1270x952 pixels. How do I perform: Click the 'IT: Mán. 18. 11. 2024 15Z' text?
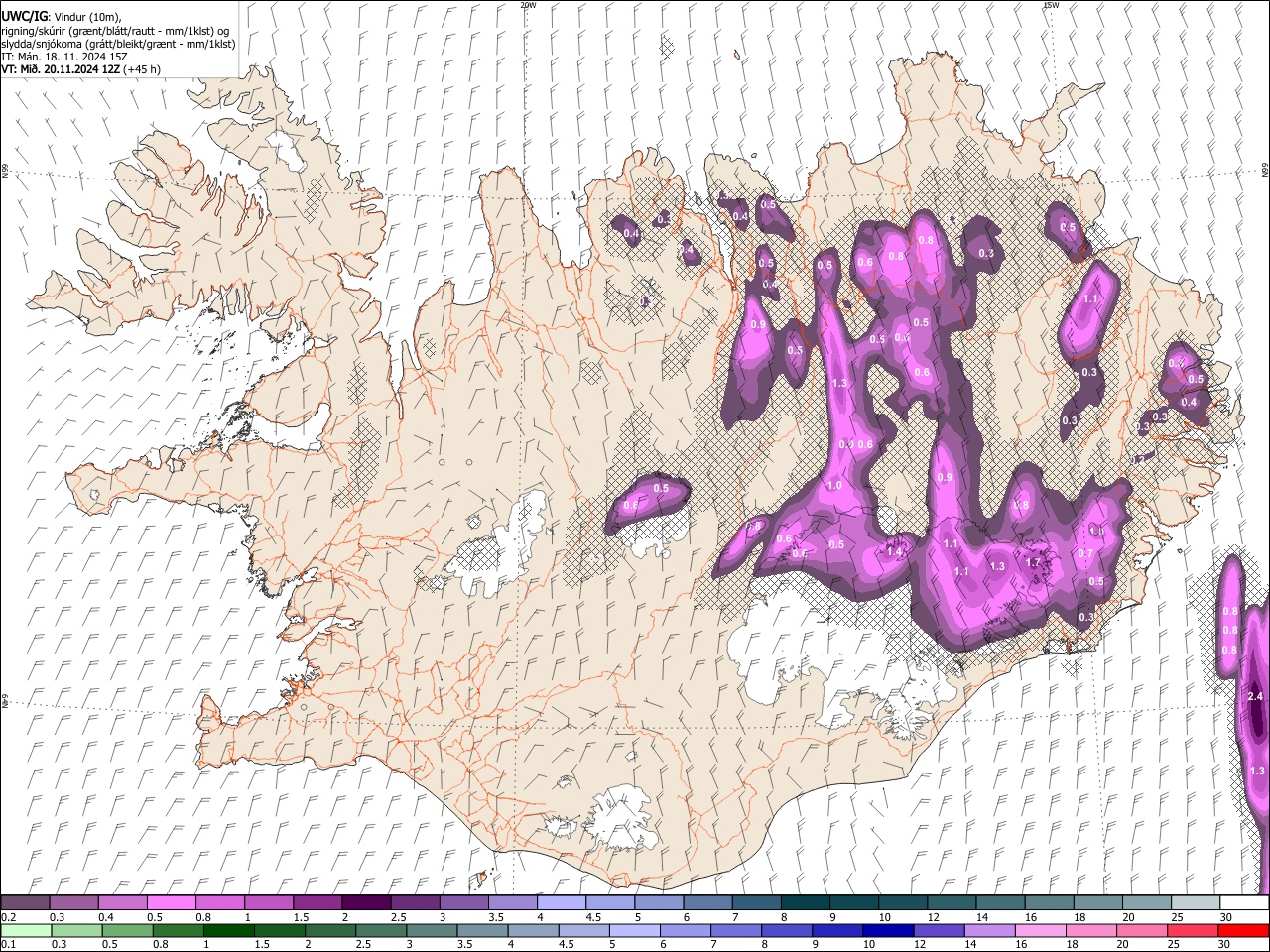tap(64, 57)
